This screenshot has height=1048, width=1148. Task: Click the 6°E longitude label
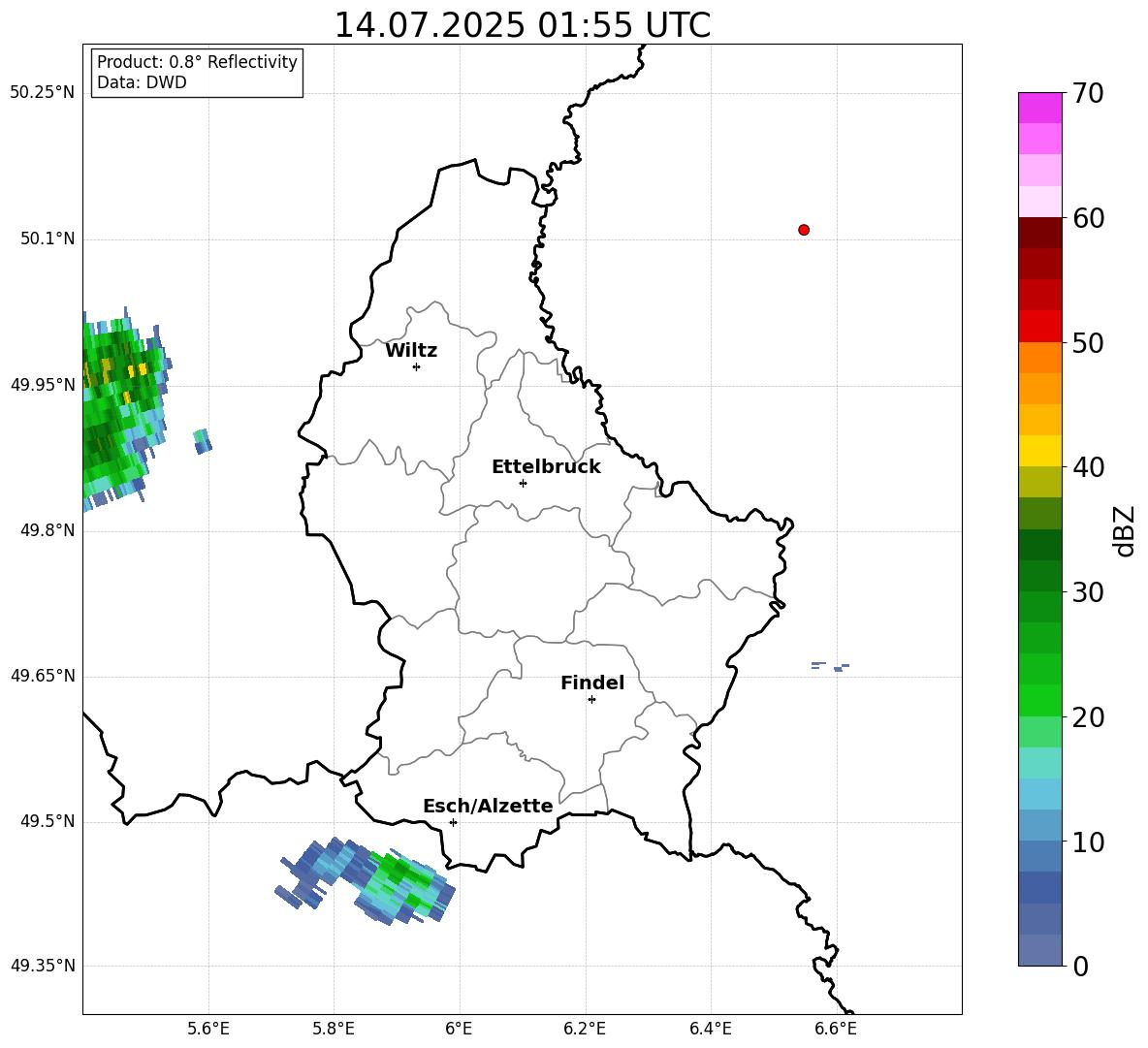point(459,1029)
